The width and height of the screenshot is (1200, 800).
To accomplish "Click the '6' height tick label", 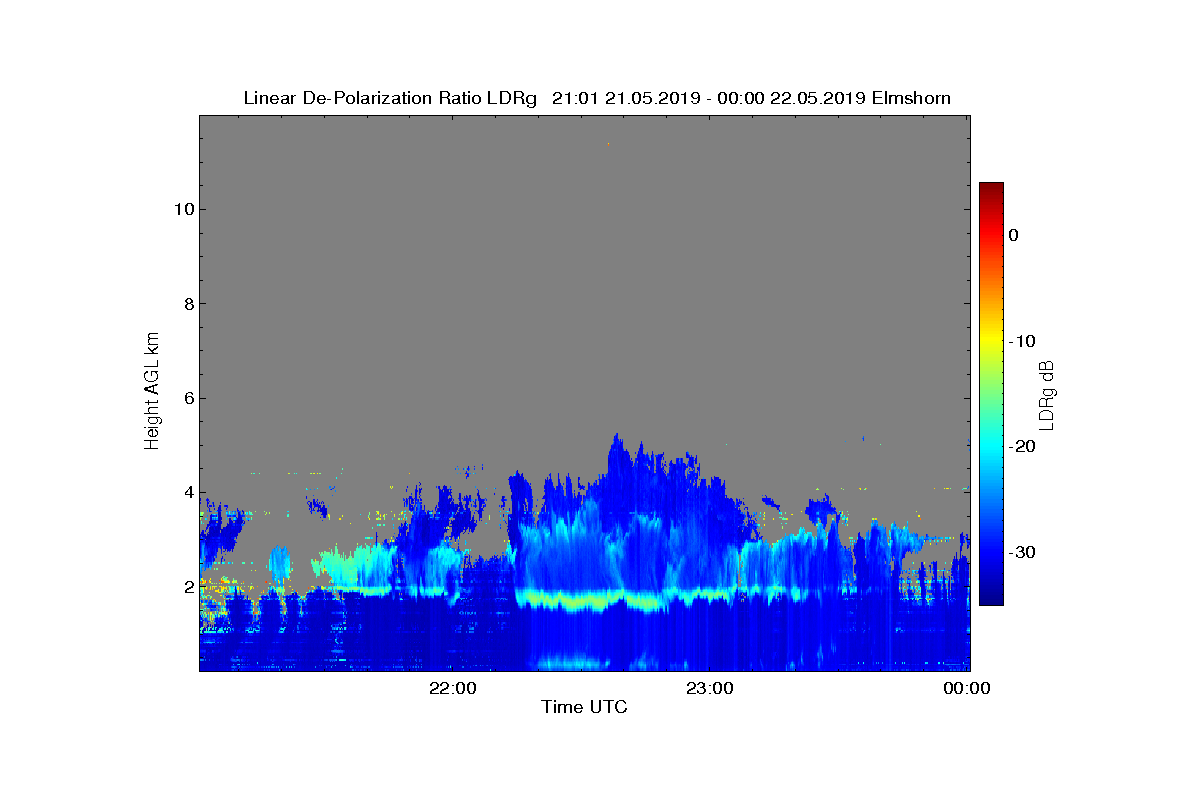I will (x=187, y=398).
